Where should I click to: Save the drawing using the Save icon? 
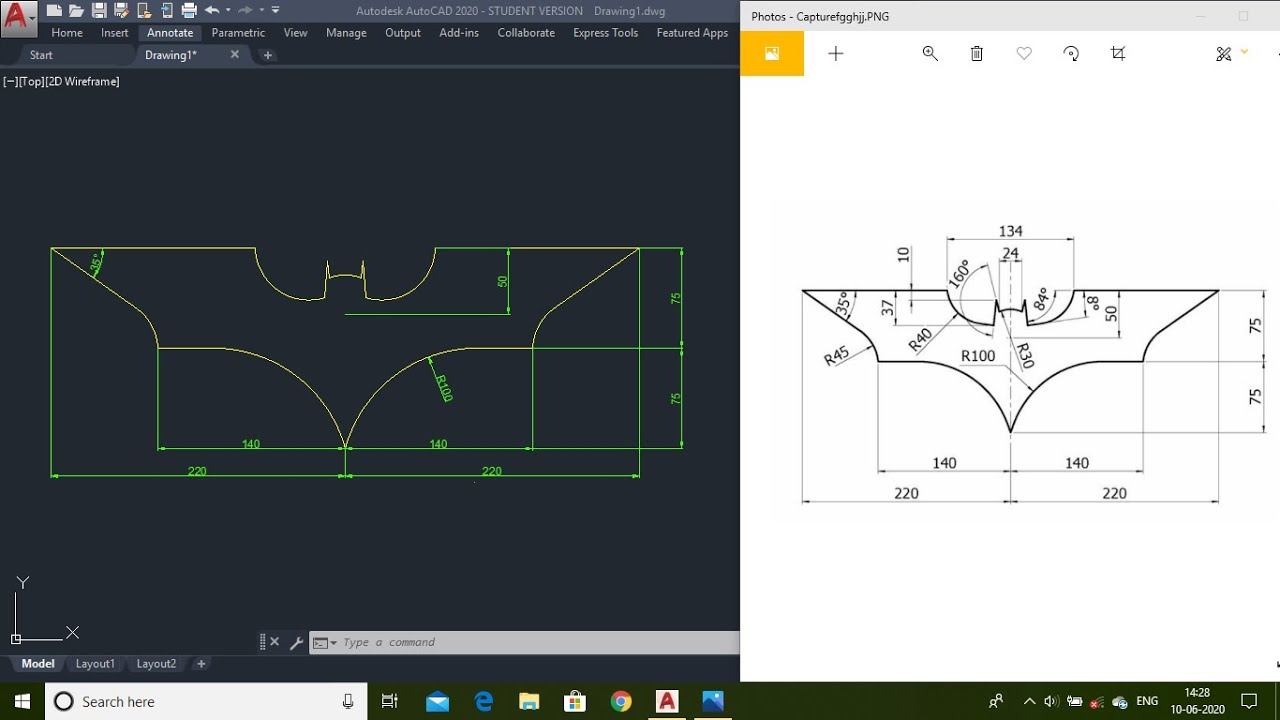(100, 10)
